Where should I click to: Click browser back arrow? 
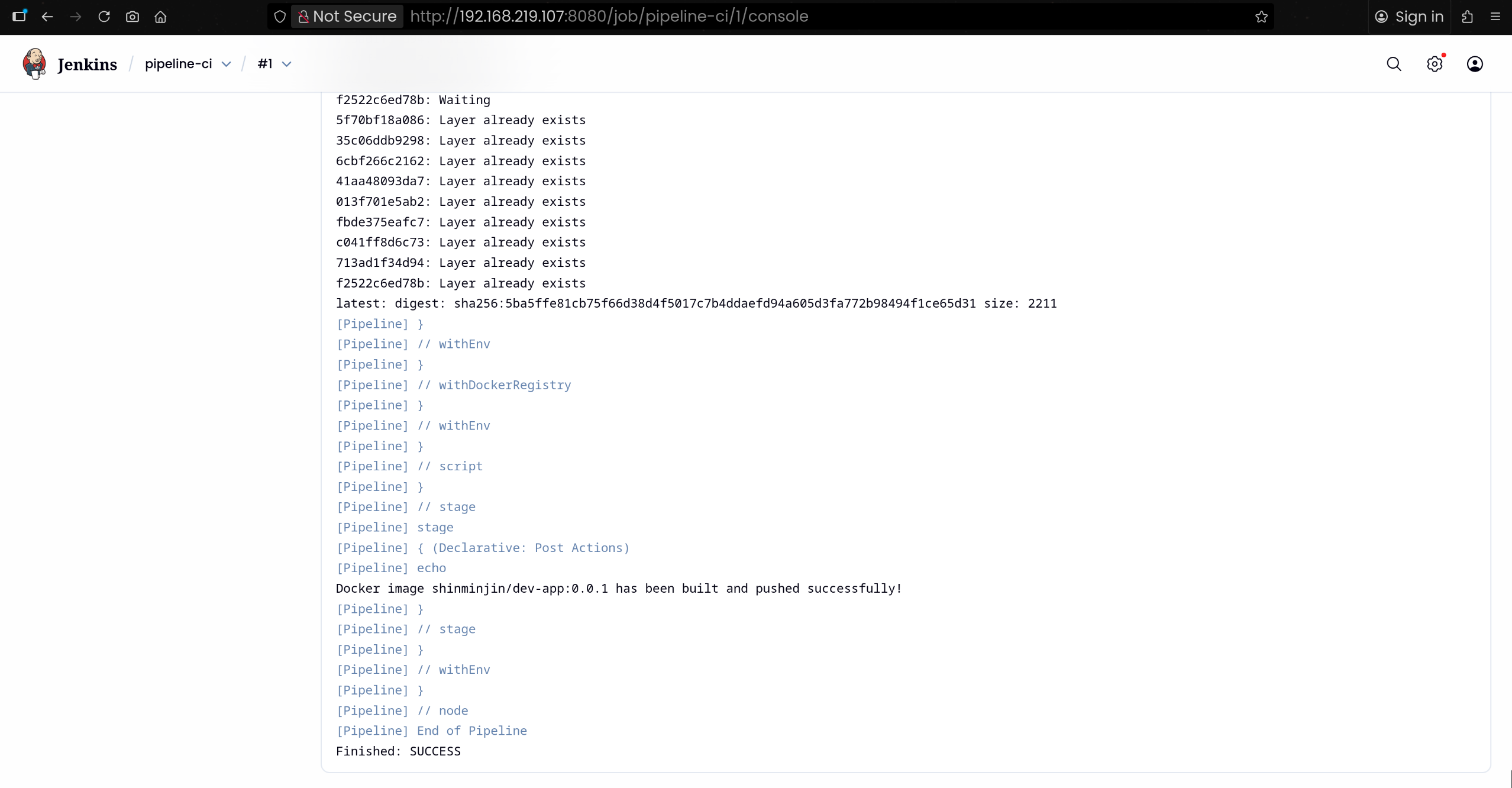(47, 17)
